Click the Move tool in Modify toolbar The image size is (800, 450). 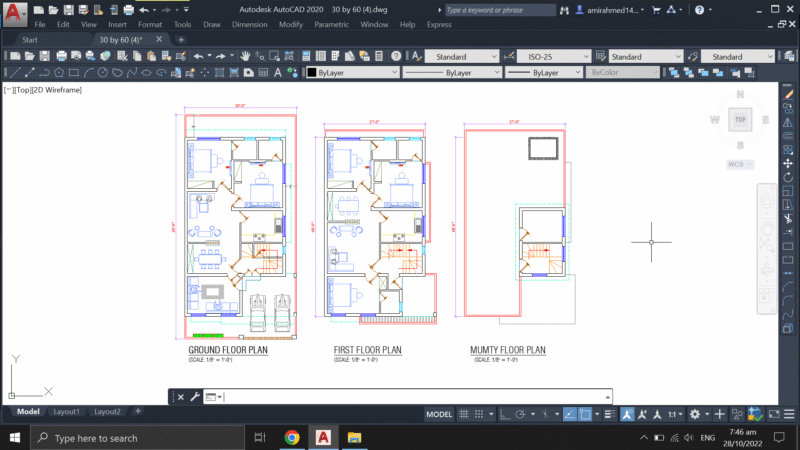tap(788, 163)
